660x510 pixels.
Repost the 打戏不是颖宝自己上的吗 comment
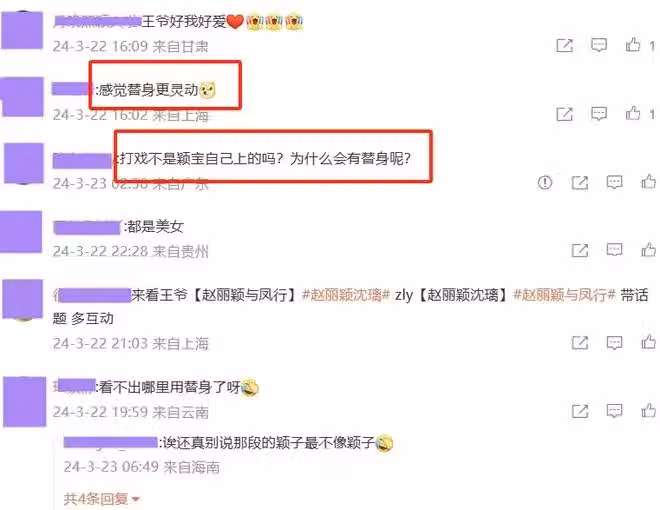click(x=580, y=182)
